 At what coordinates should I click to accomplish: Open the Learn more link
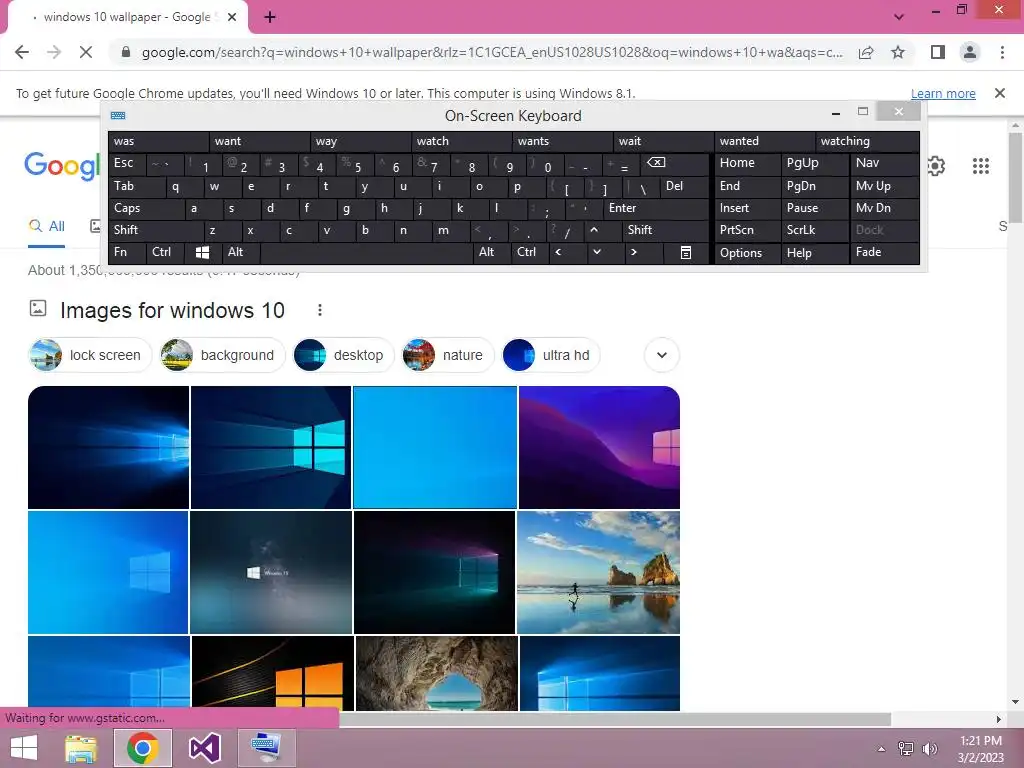coord(943,93)
